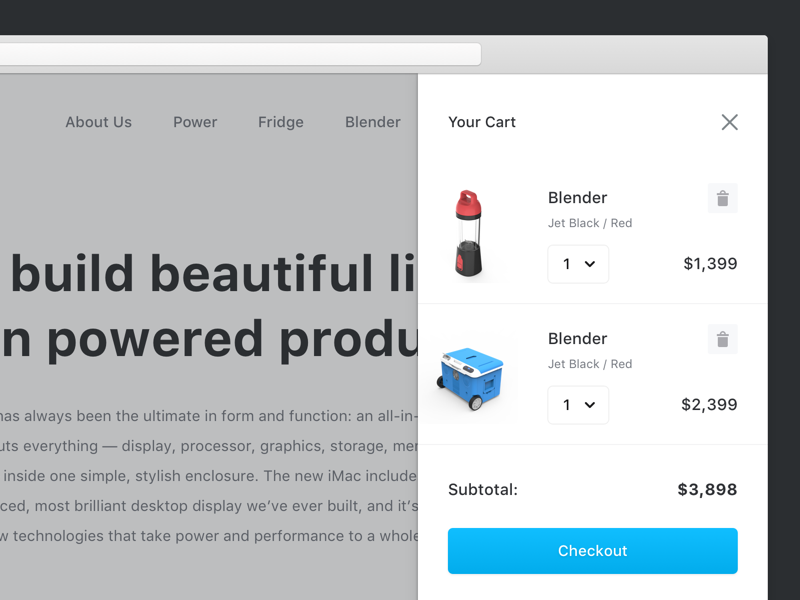Open quantity dropdown for the $1,399 item
800x600 pixels.
(x=578, y=264)
